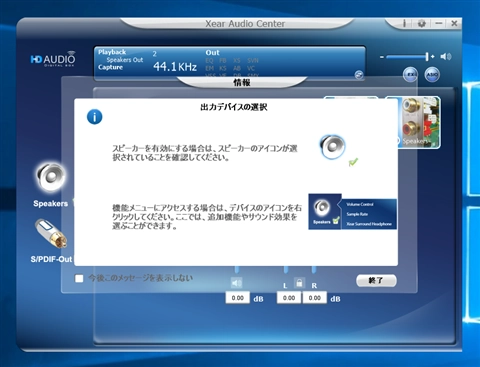Toggle the L/R channel lock icon
The width and height of the screenshot is (480, 367).
(x=299, y=283)
